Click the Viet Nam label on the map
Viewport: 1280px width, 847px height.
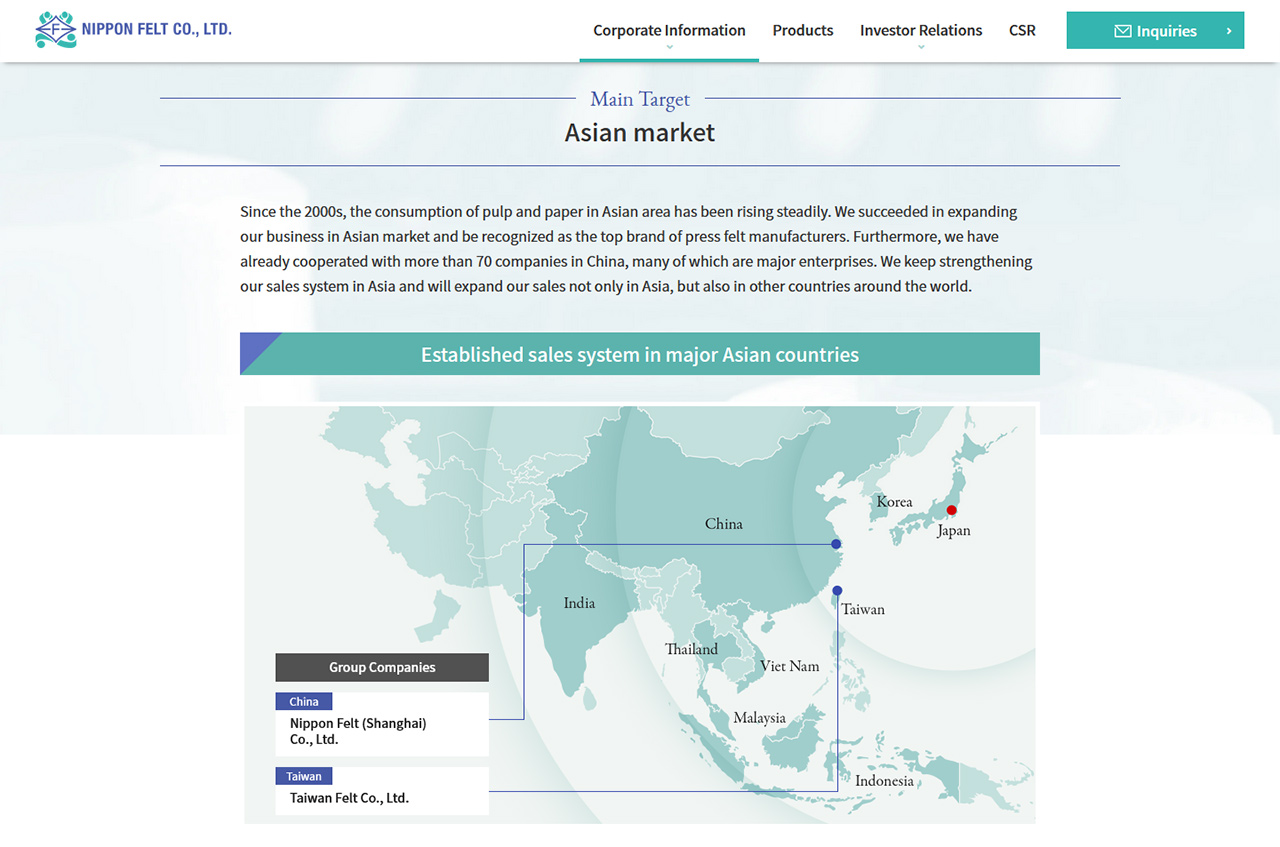[789, 666]
